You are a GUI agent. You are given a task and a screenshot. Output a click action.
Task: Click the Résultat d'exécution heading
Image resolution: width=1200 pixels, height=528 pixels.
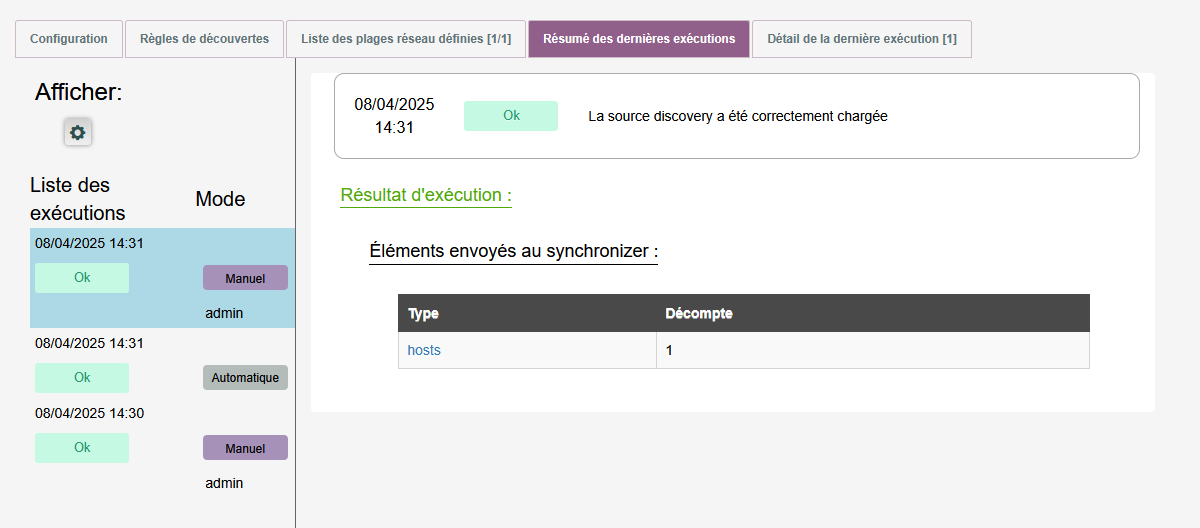point(426,195)
